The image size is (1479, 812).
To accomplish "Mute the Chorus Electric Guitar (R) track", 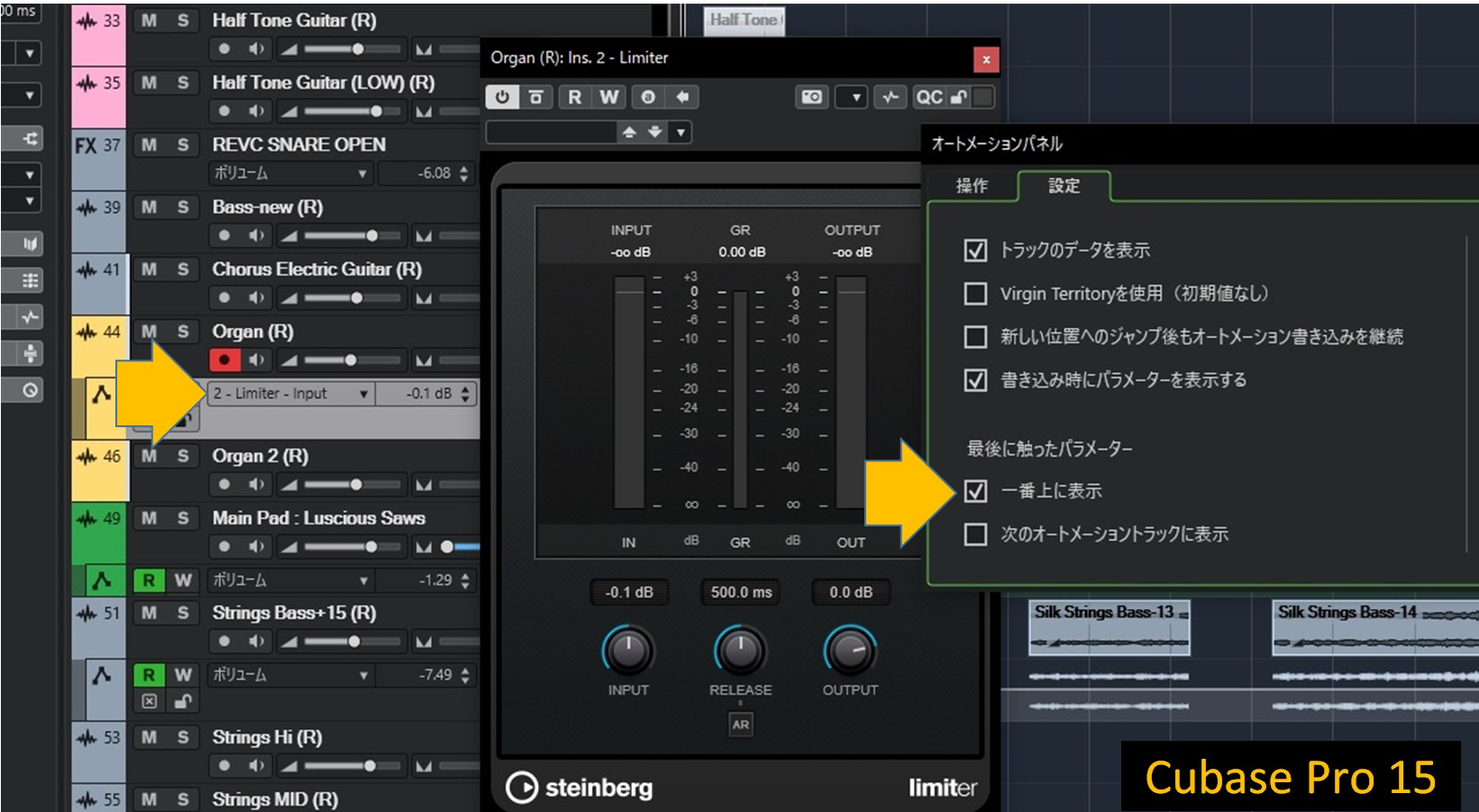I will pos(150,269).
